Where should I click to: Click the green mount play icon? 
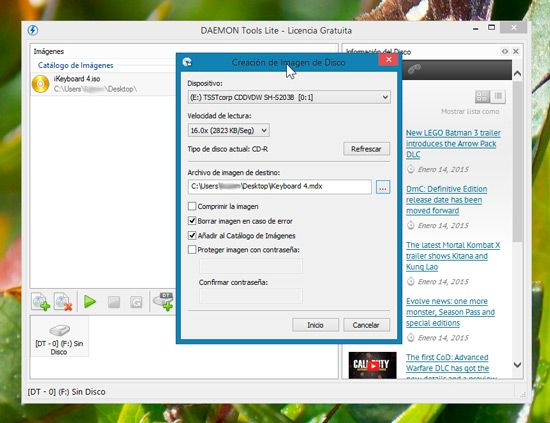90,302
